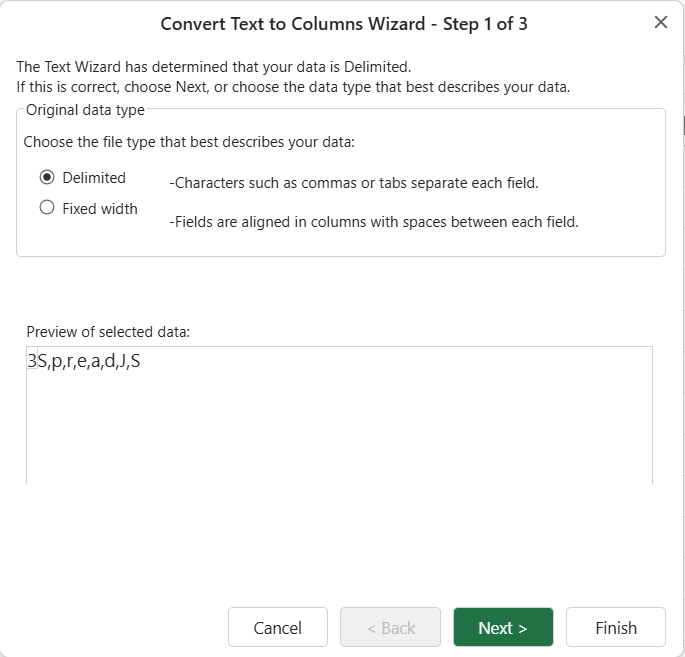Click the 'If this is correct, choose Next' line
The image size is (685, 657).
click(293, 87)
